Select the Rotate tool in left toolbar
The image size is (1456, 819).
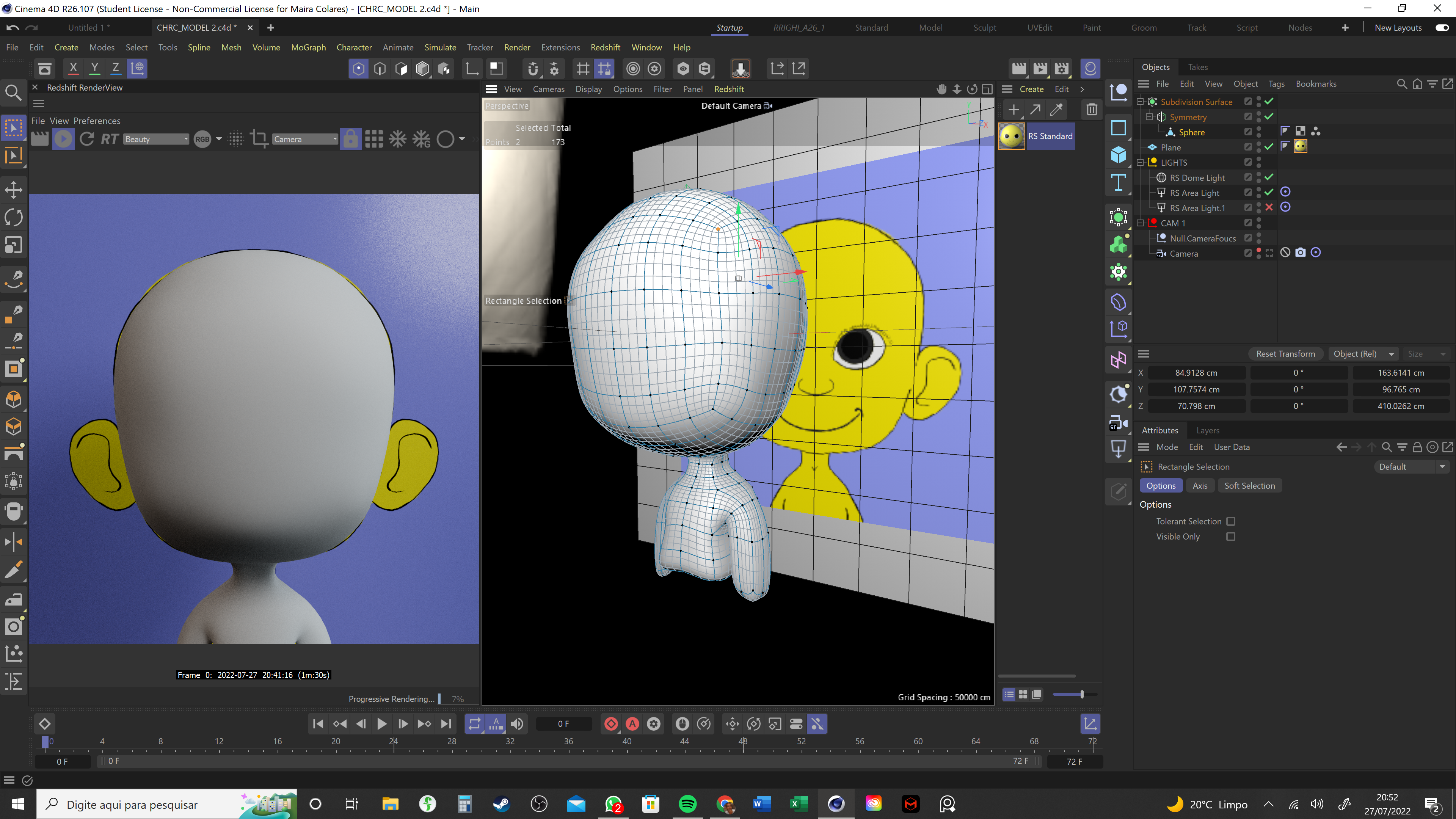(14, 217)
